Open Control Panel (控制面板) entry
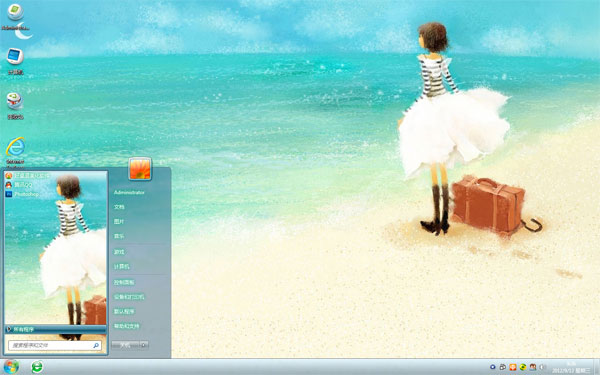The height and width of the screenshot is (375, 600). pyautogui.click(x=124, y=282)
